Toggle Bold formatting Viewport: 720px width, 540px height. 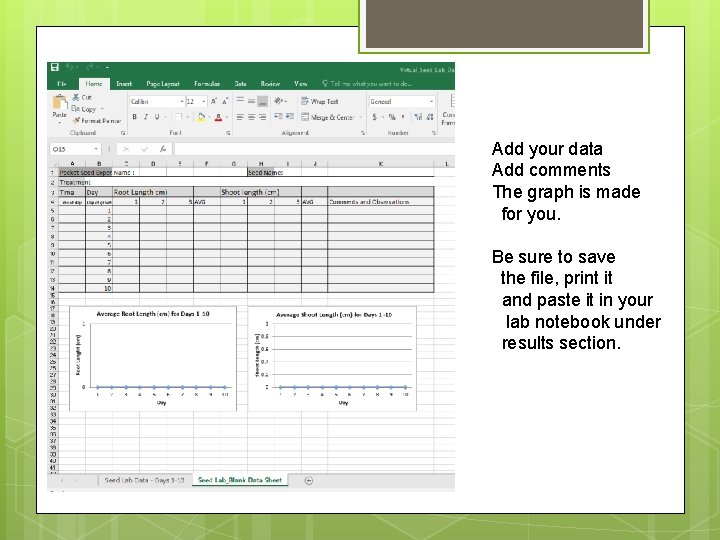tap(135, 117)
